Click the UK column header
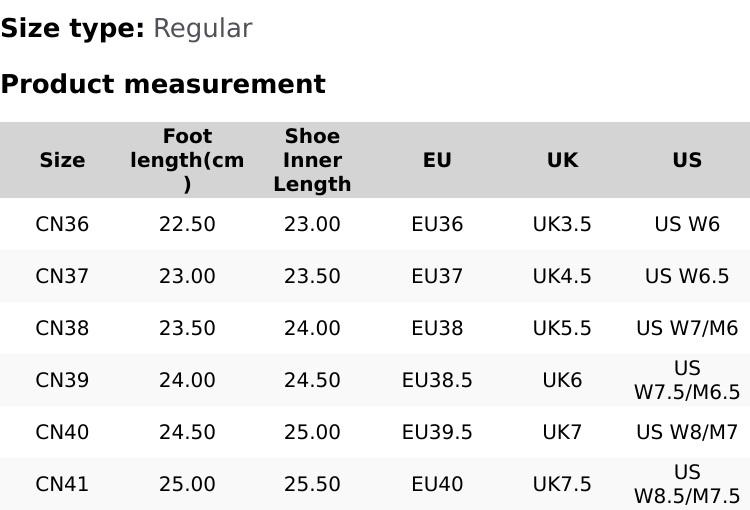Viewport: 750px width, 510px height. coord(562,160)
